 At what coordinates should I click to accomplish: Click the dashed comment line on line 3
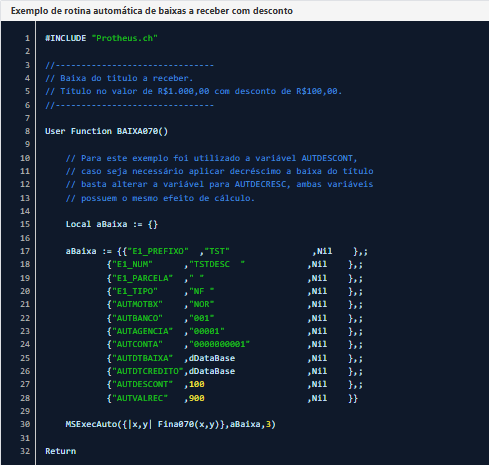[129, 65]
